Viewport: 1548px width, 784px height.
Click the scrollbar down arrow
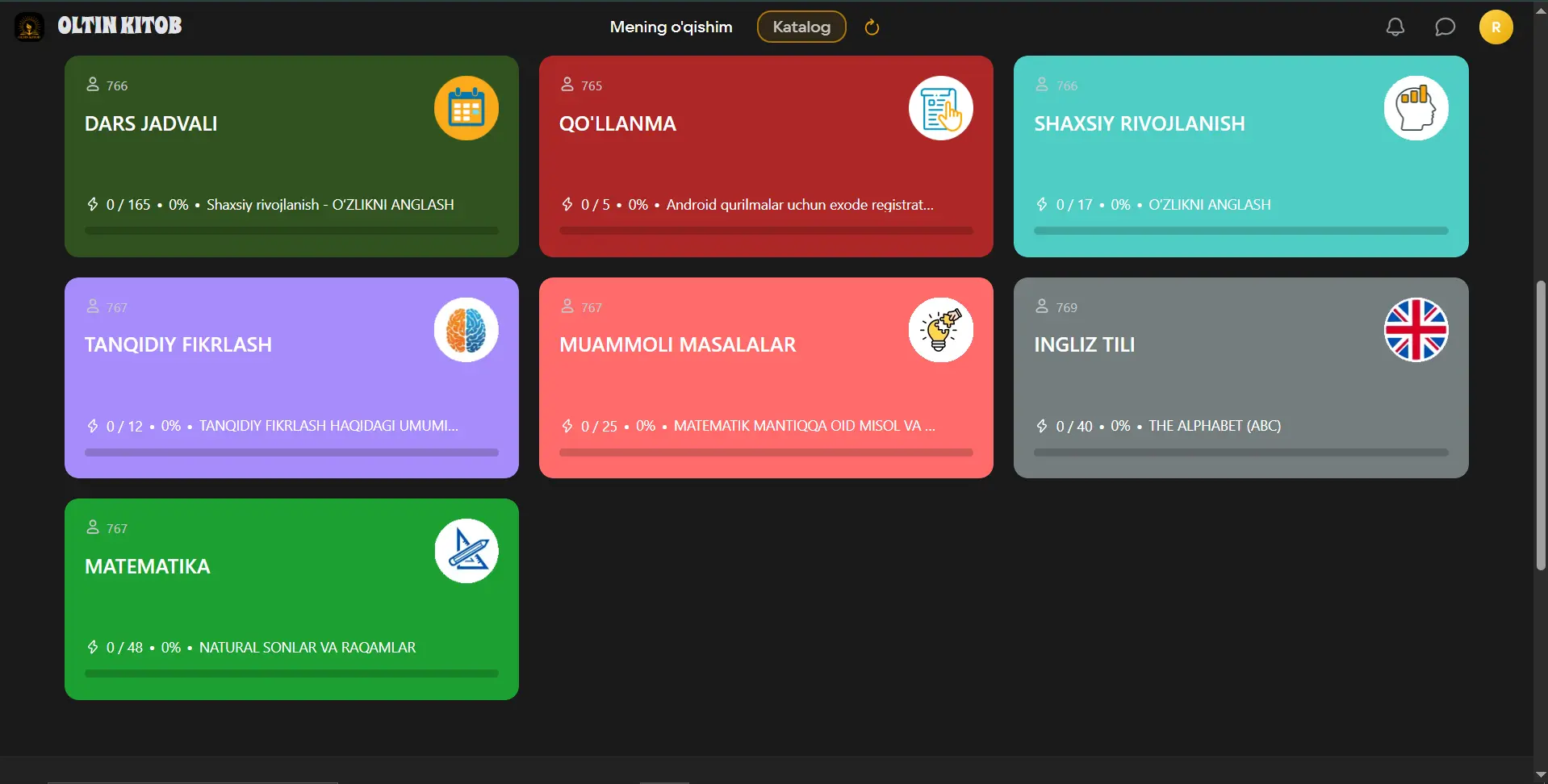click(x=1541, y=775)
